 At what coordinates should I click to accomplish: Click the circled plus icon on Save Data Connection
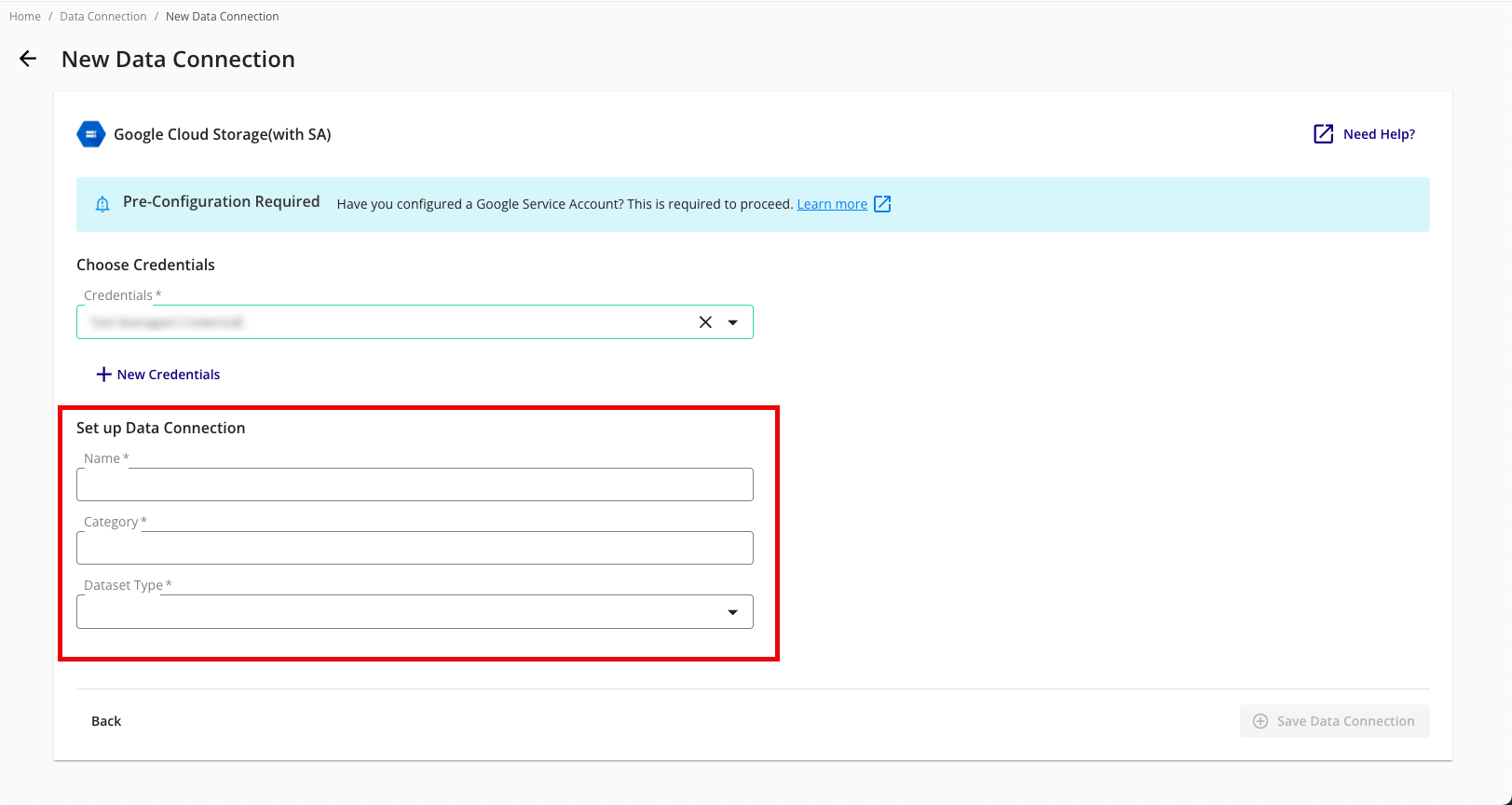[1260, 721]
